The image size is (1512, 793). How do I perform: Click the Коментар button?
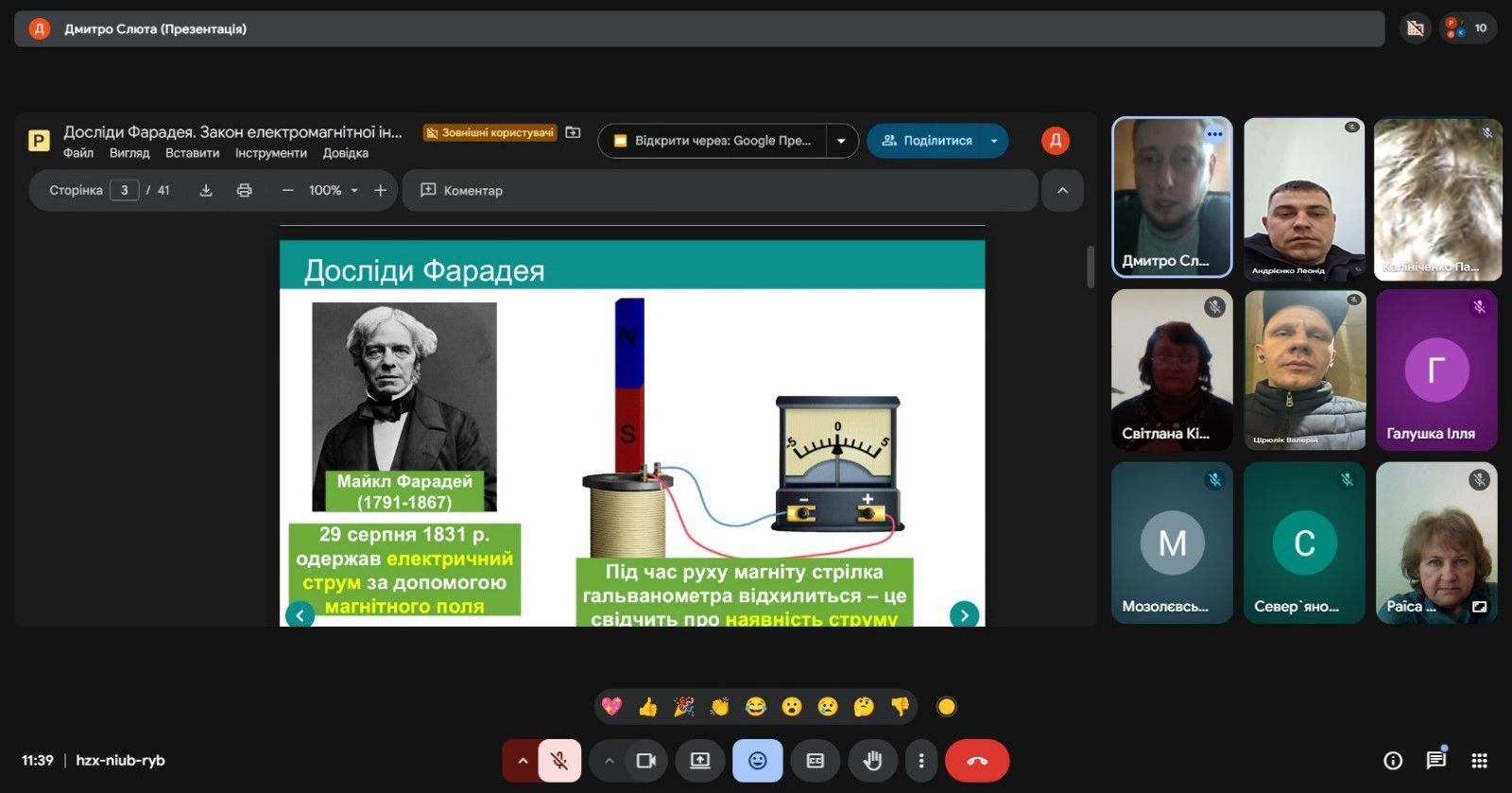[x=462, y=190]
